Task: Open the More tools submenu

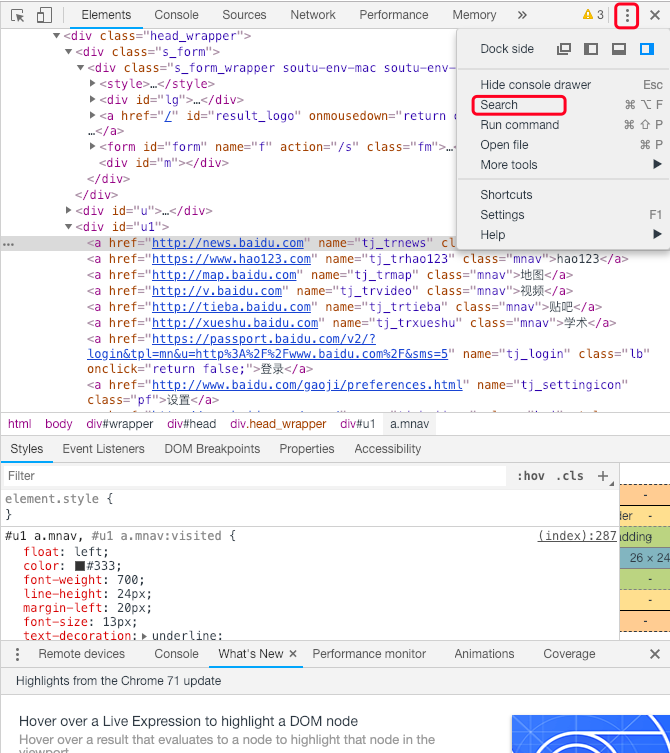Action: 564,165
